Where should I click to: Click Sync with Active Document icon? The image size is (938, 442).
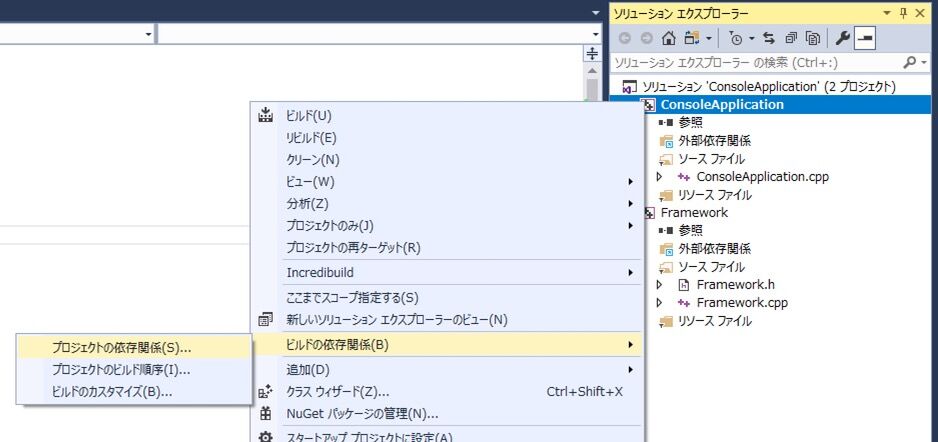click(769, 38)
